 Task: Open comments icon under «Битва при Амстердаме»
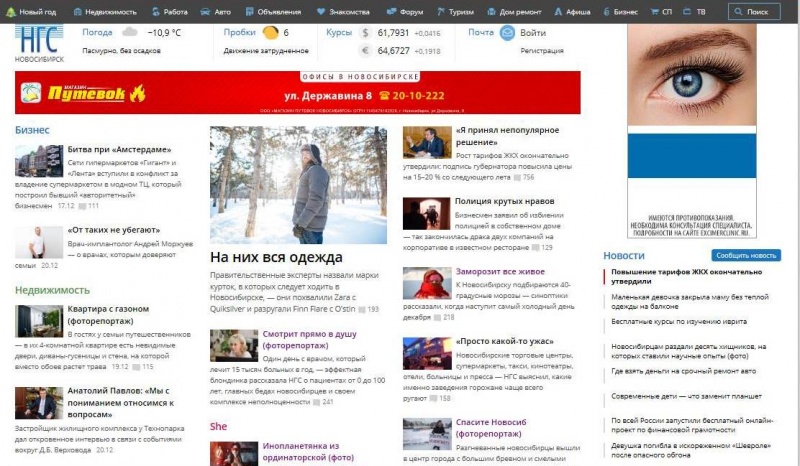[x=83, y=206]
